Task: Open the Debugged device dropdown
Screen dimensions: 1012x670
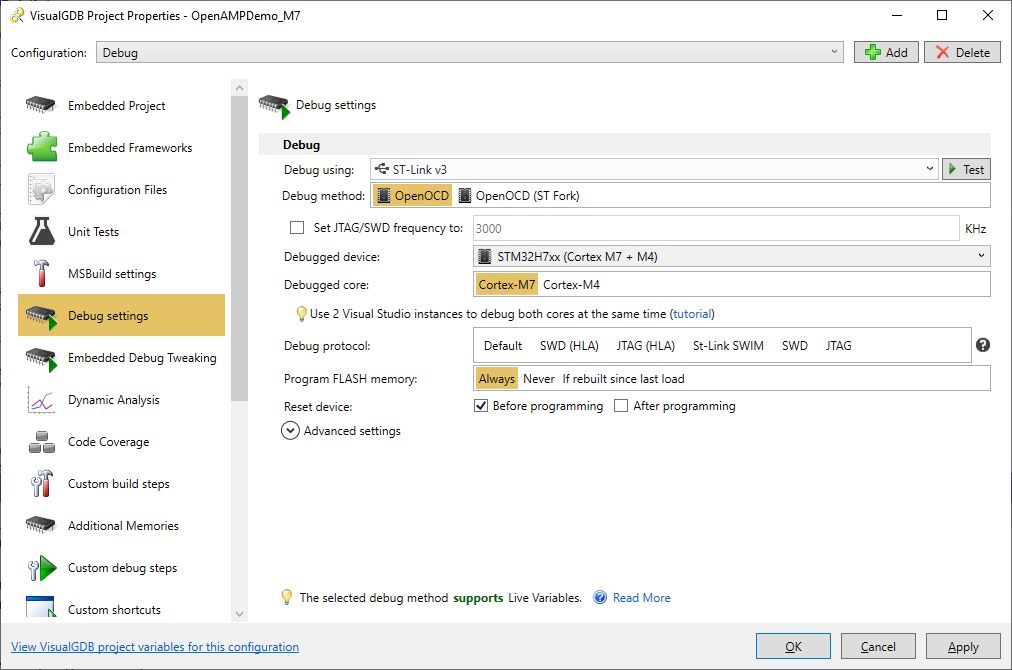Action: click(731, 256)
